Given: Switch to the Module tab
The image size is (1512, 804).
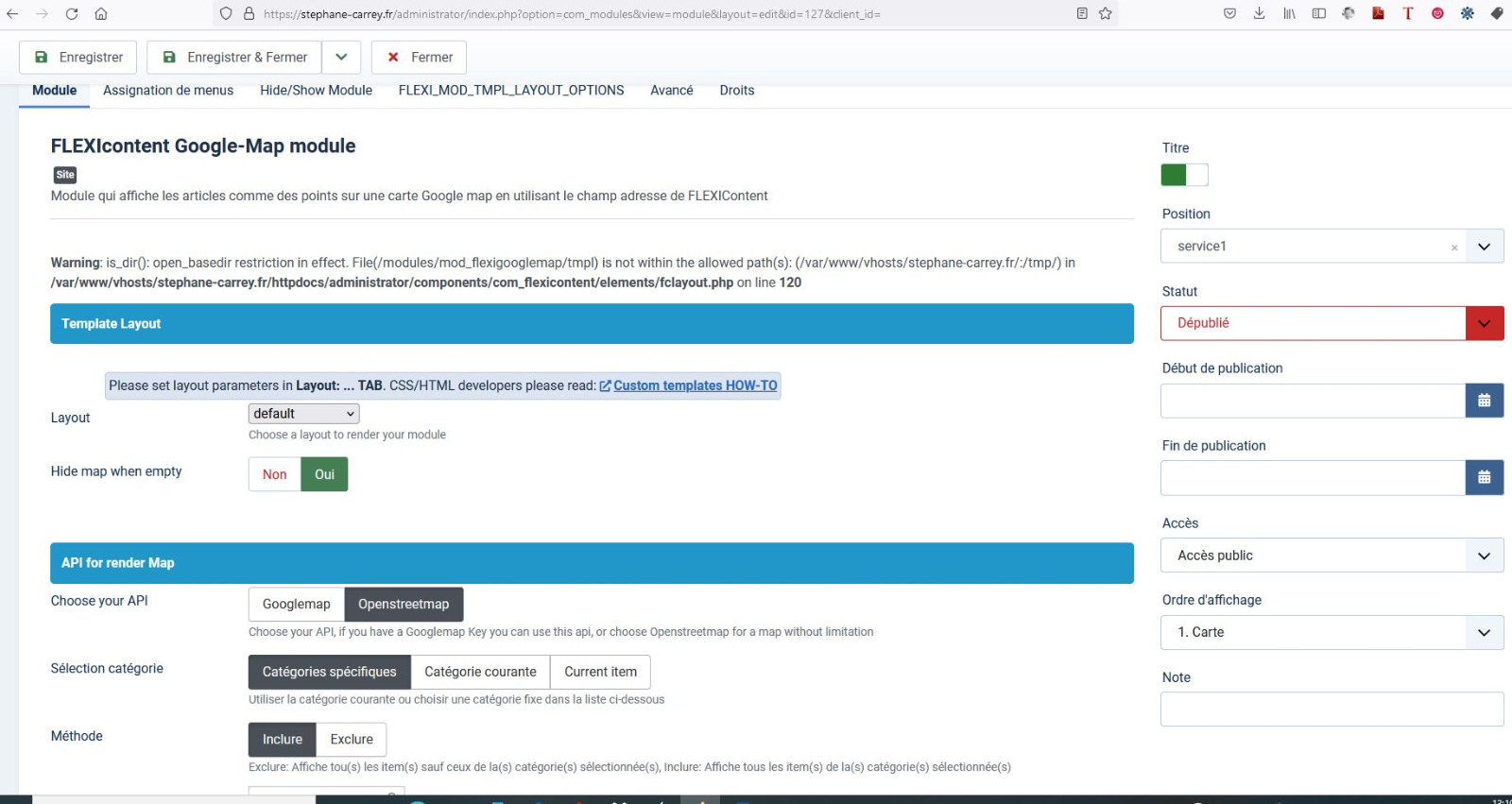Looking at the screenshot, I should coord(55,91).
